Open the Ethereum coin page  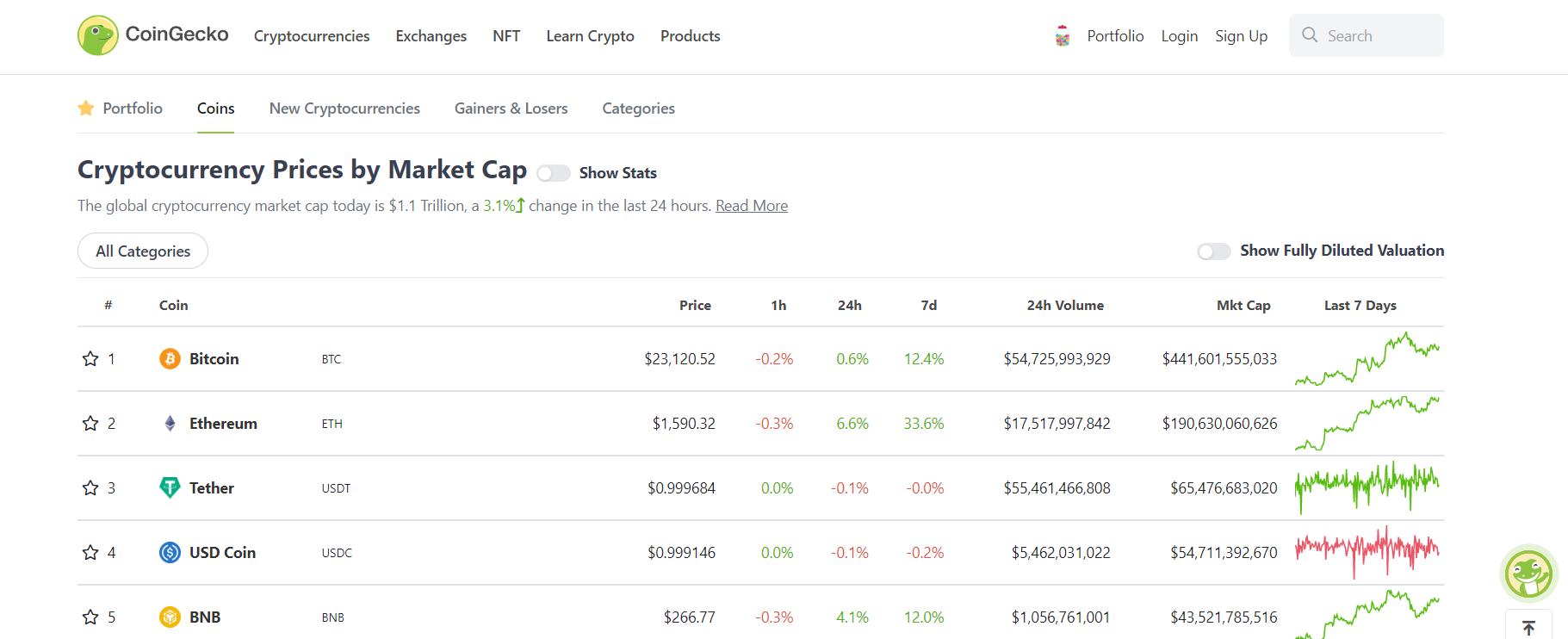[x=223, y=424]
